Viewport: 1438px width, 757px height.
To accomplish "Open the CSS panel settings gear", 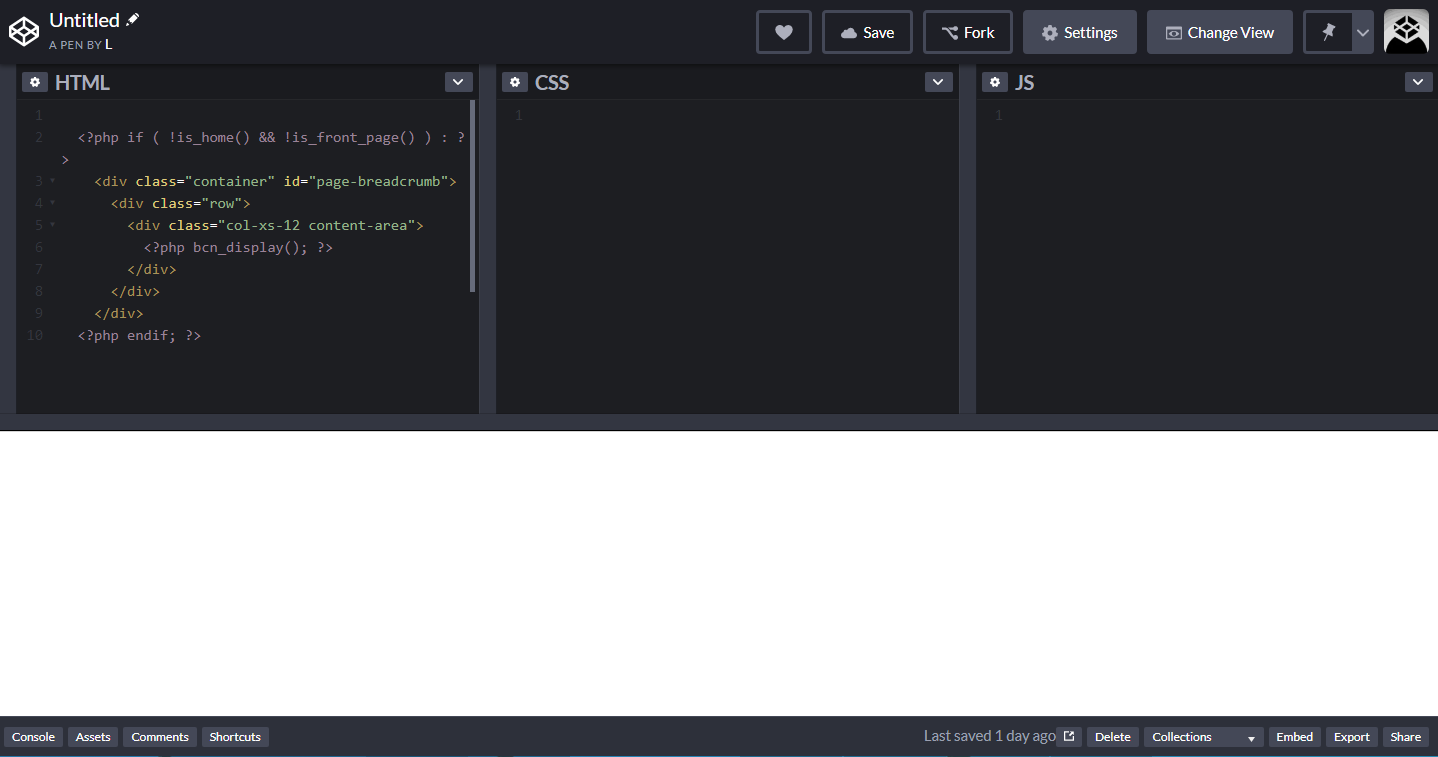I will [x=515, y=81].
